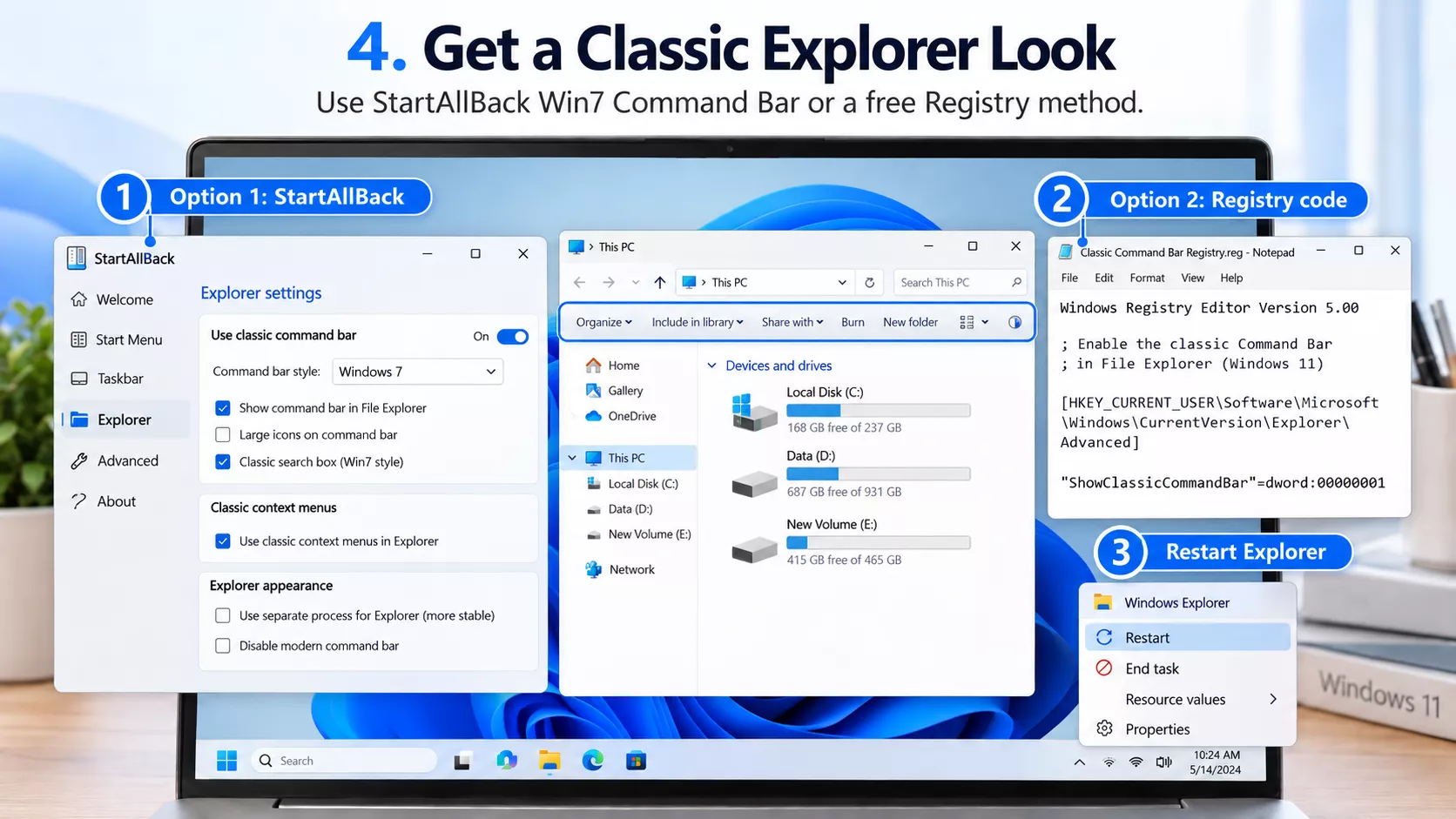Click the Search This PC field
Viewport: 1456px width, 819px height.
(x=960, y=282)
